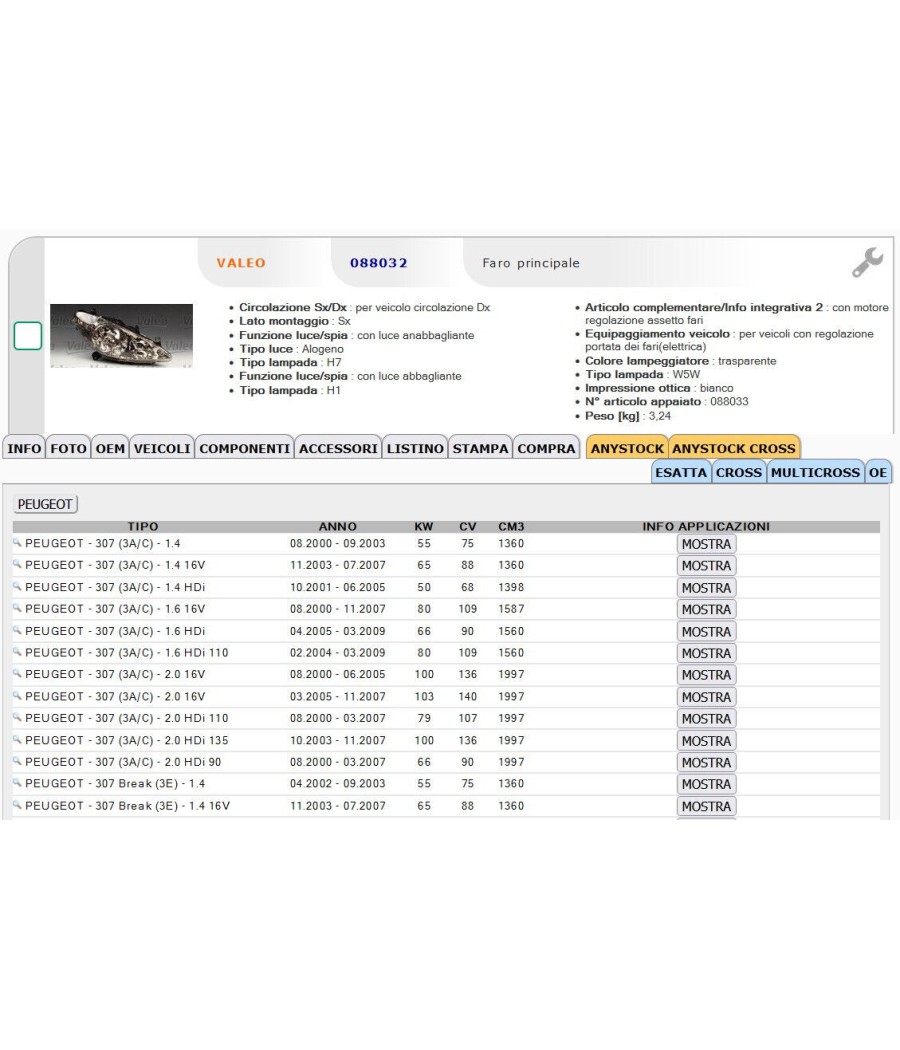
Task: Click MOSTRA for 307 1.4 HDi
Action: (706, 587)
